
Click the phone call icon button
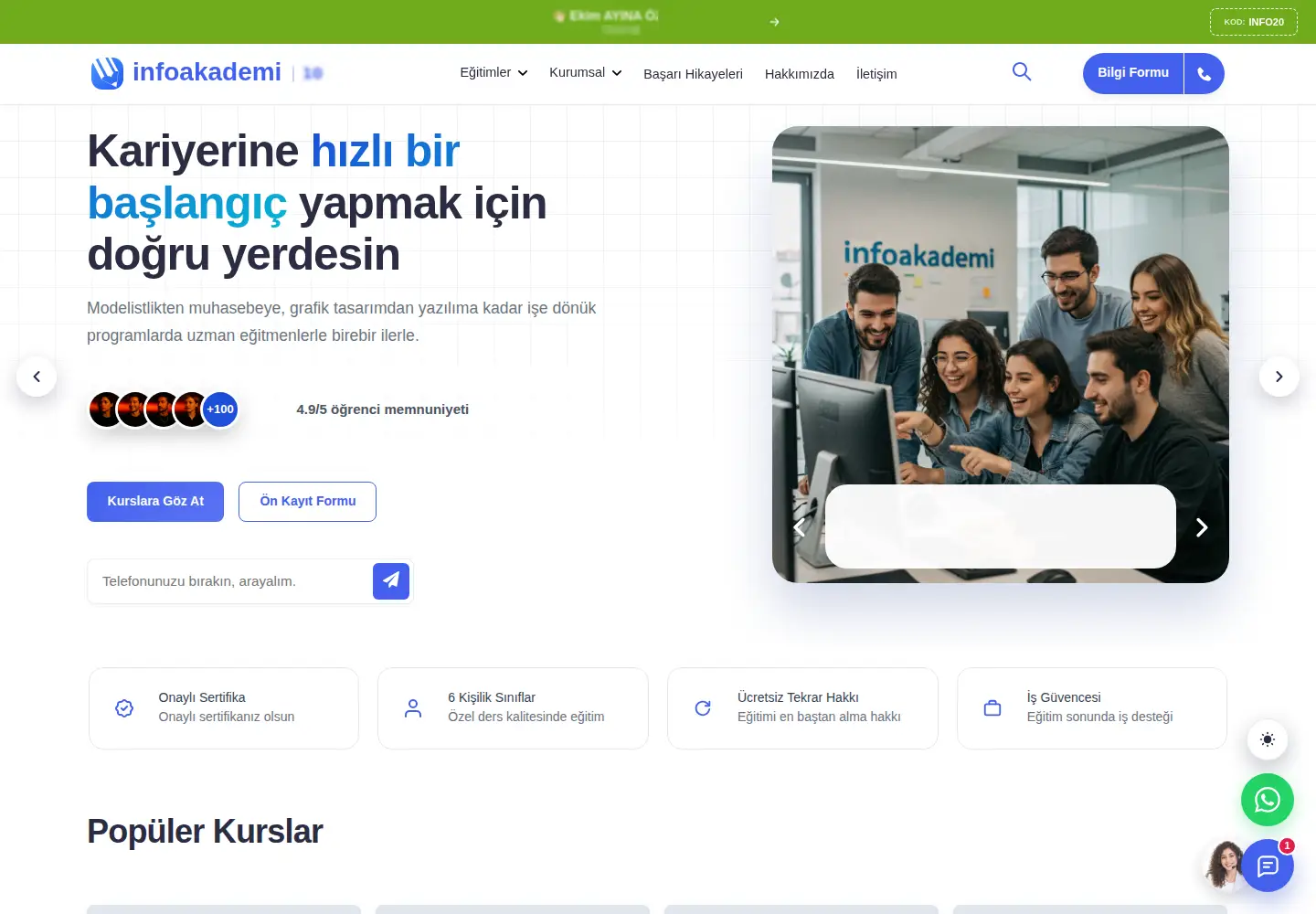tap(1205, 74)
